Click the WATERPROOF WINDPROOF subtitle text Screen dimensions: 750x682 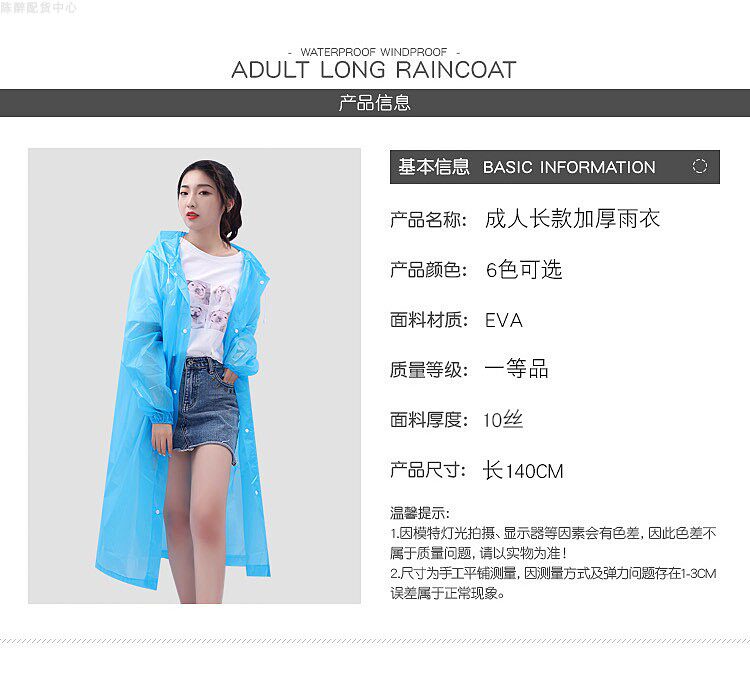pyautogui.click(x=374, y=52)
